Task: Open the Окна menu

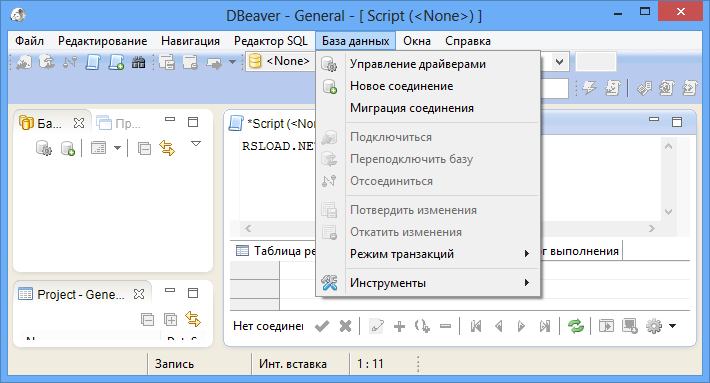Action: pyautogui.click(x=417, y=41)
